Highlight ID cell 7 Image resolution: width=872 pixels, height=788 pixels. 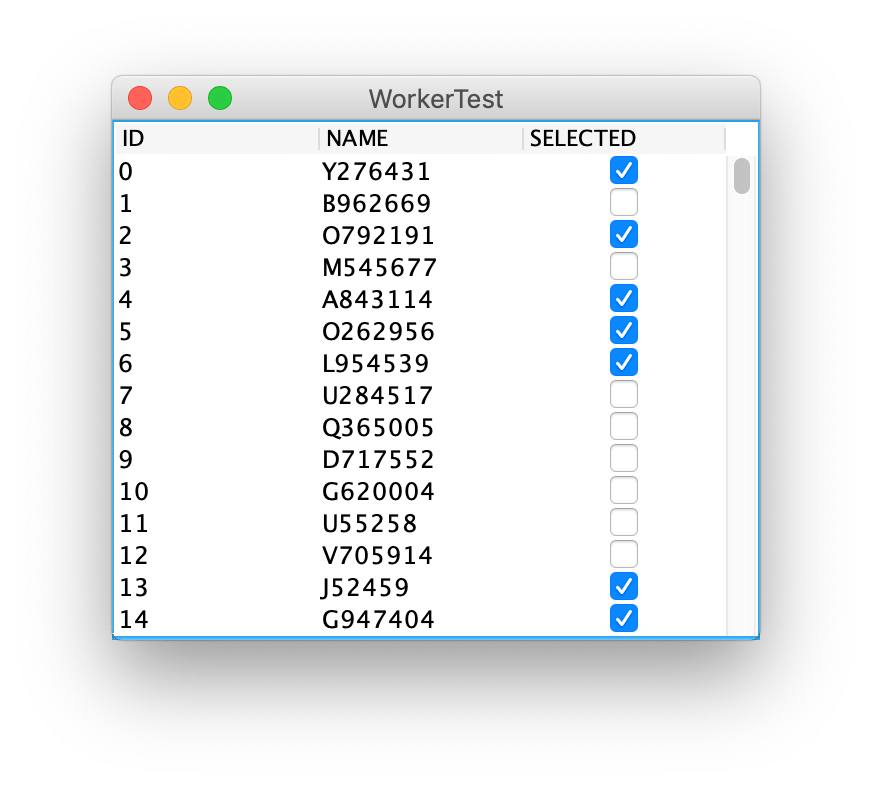coord(216,395)
